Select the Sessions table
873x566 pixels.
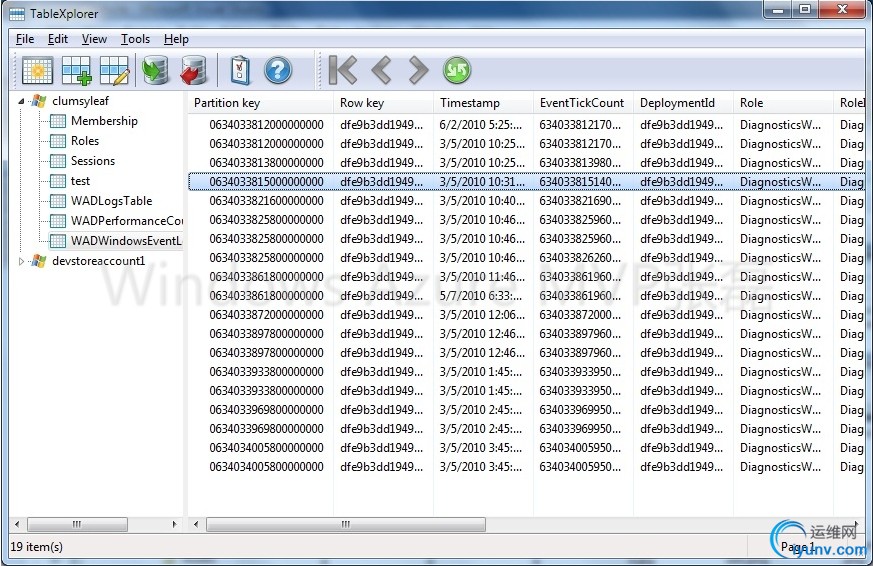point(92,161)
